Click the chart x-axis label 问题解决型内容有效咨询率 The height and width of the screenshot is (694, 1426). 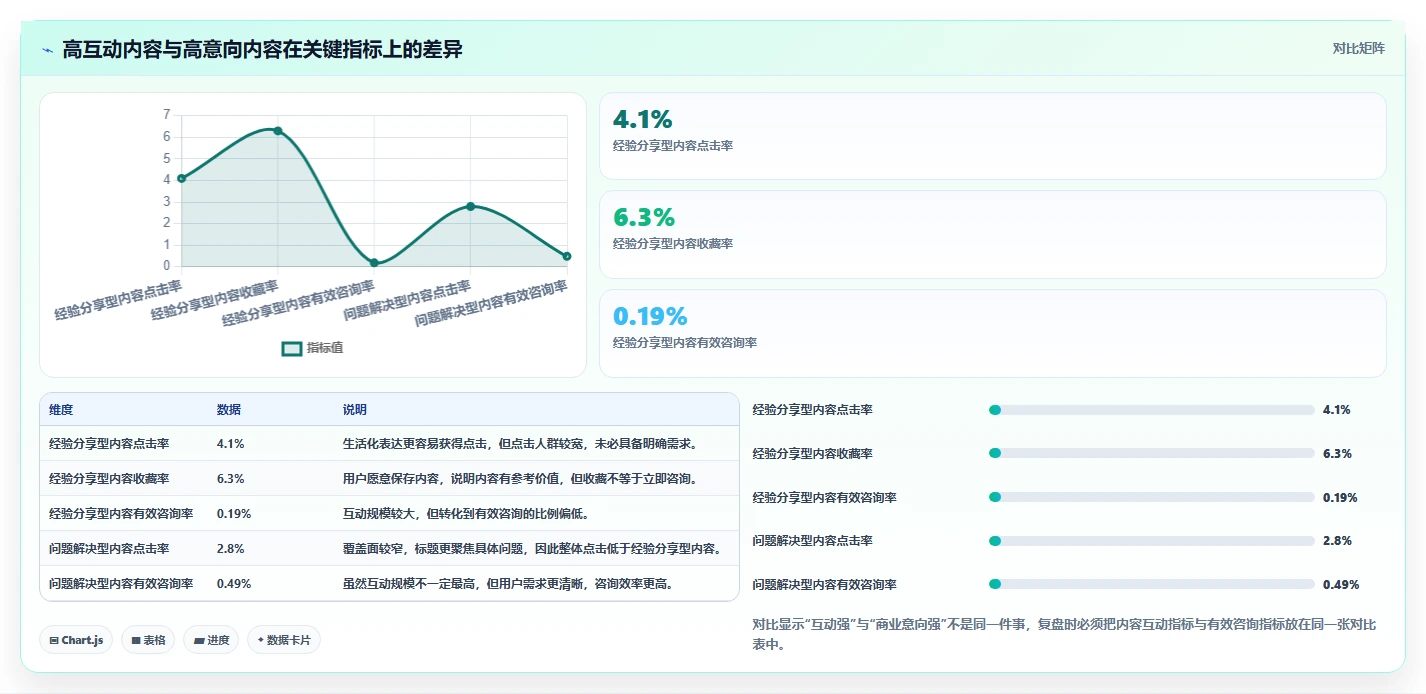(492, 304)
